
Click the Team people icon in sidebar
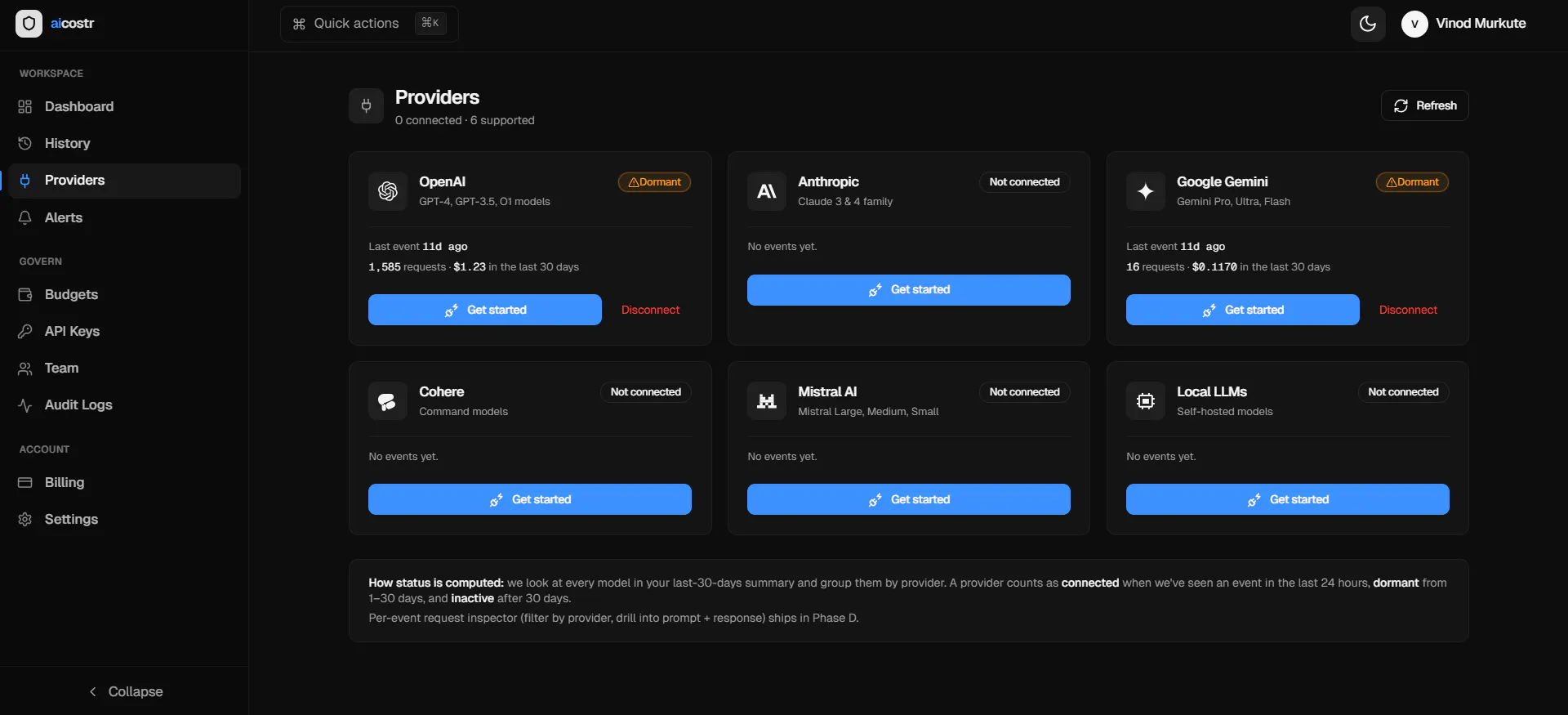click(25, 369)
